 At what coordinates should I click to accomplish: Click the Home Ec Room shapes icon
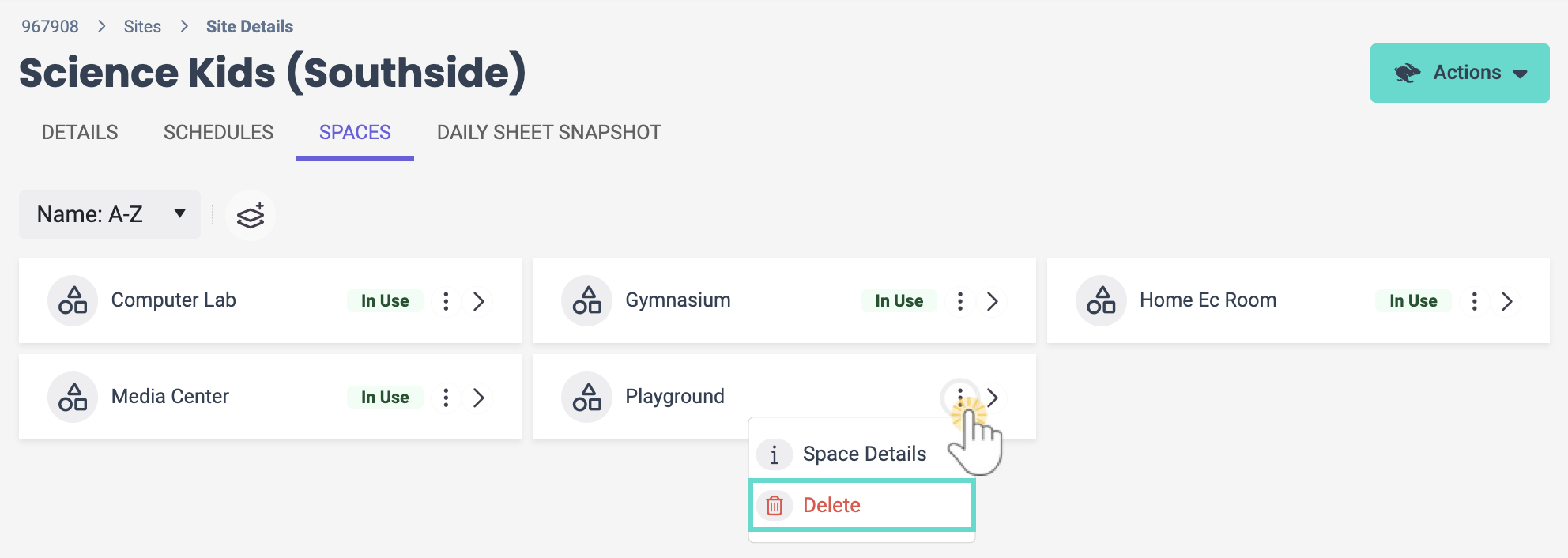click(1101, 301)
